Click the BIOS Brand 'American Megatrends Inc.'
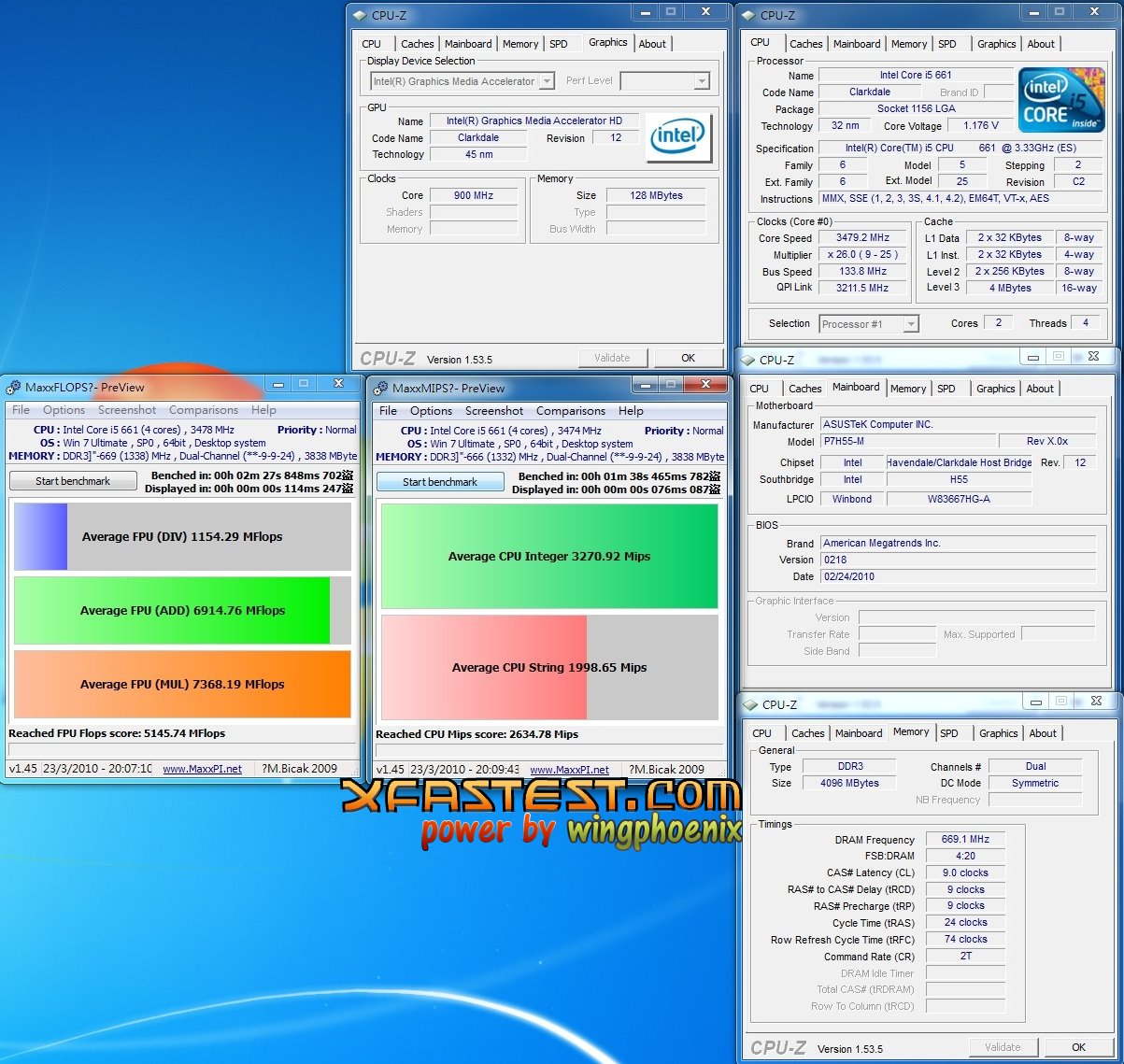 pos(958,543)
